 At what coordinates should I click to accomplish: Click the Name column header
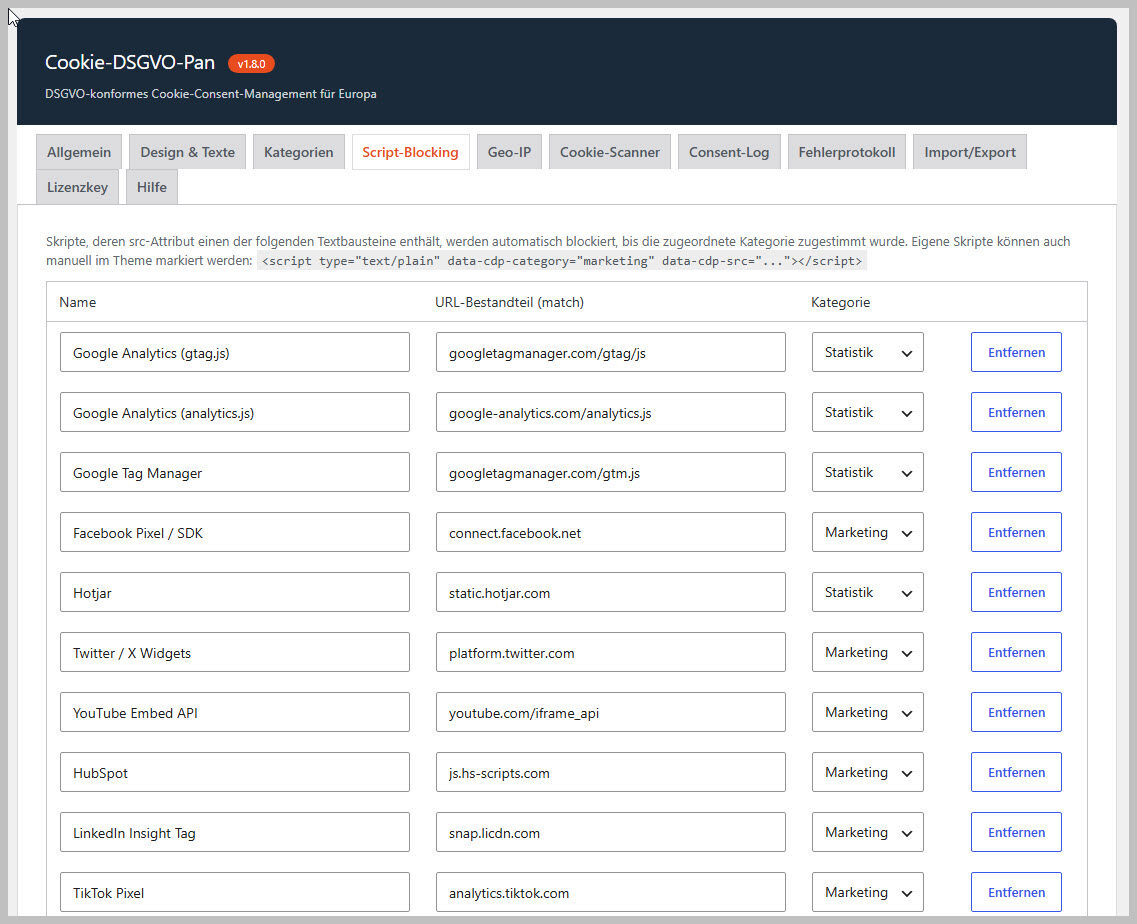click(78, 302)
